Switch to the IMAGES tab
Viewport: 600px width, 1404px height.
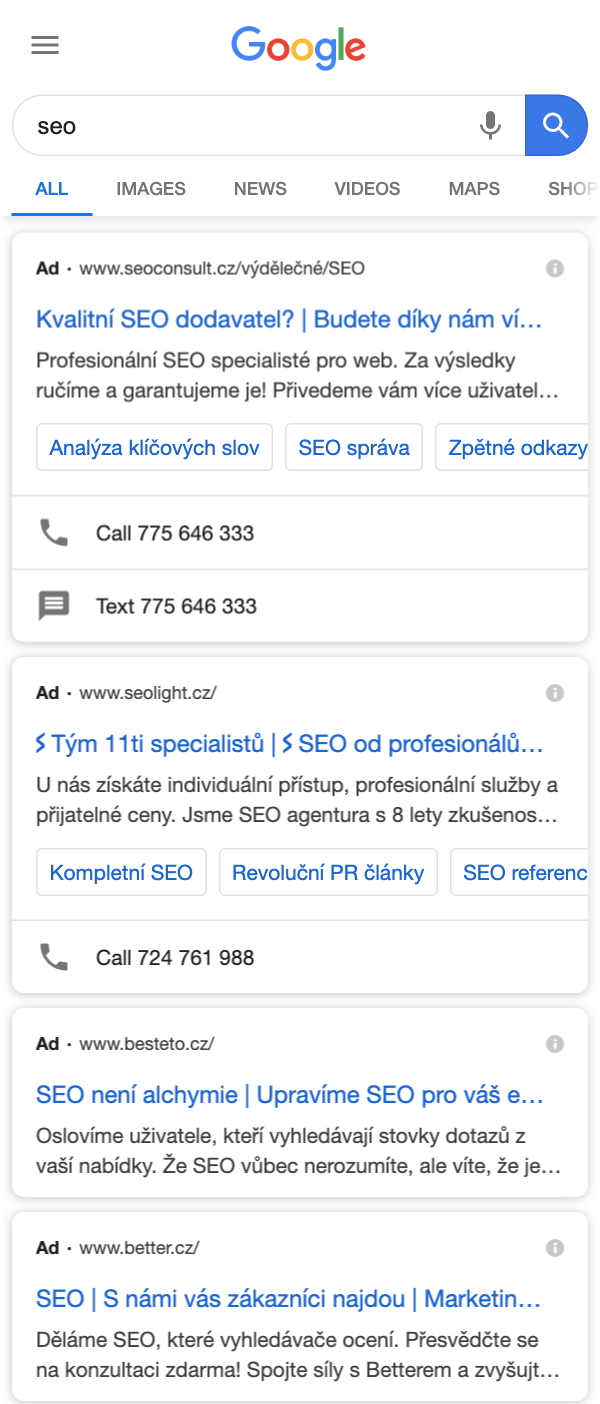pyautogui.click(x=151, y=188)
